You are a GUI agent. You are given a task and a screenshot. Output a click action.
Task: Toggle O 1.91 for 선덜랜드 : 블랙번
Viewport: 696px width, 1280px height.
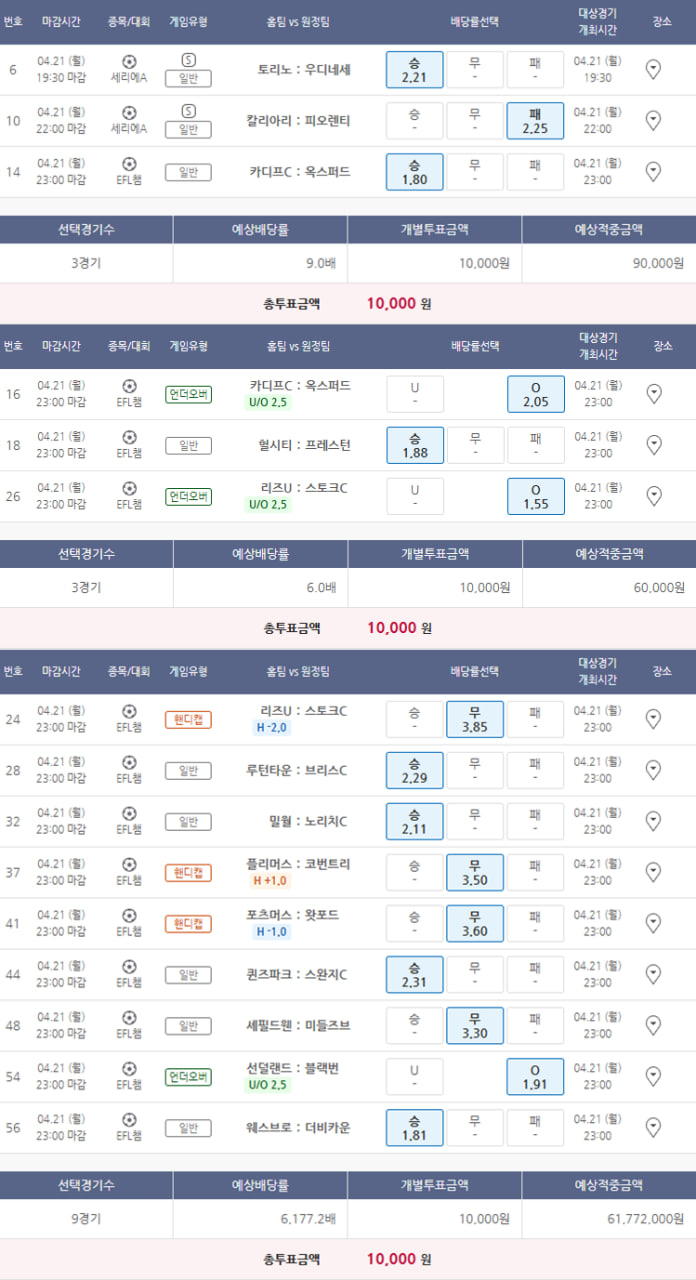535,1076
